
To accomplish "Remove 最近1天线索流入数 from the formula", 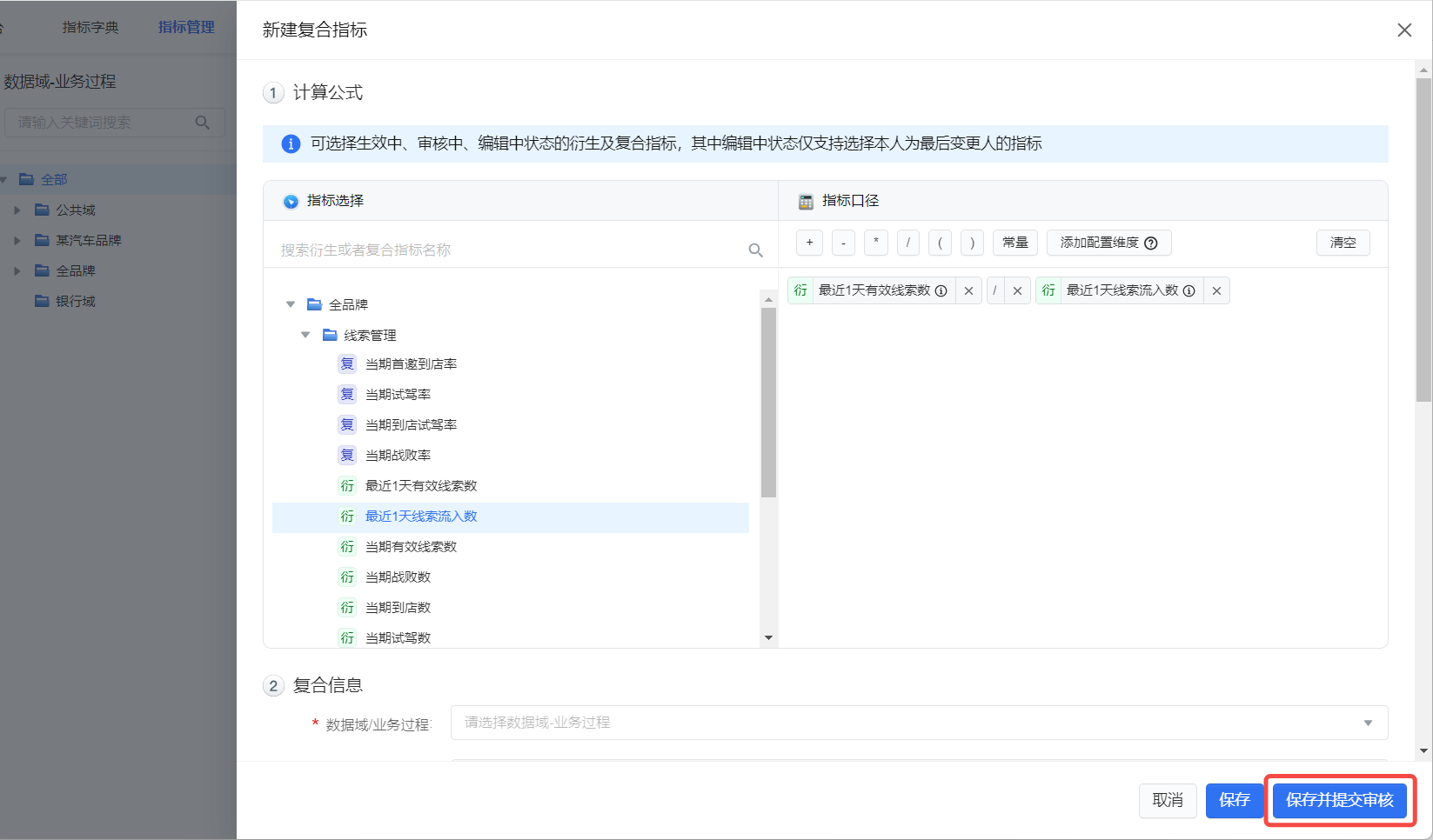I will pyautogui.click(x=1216, y=290).
